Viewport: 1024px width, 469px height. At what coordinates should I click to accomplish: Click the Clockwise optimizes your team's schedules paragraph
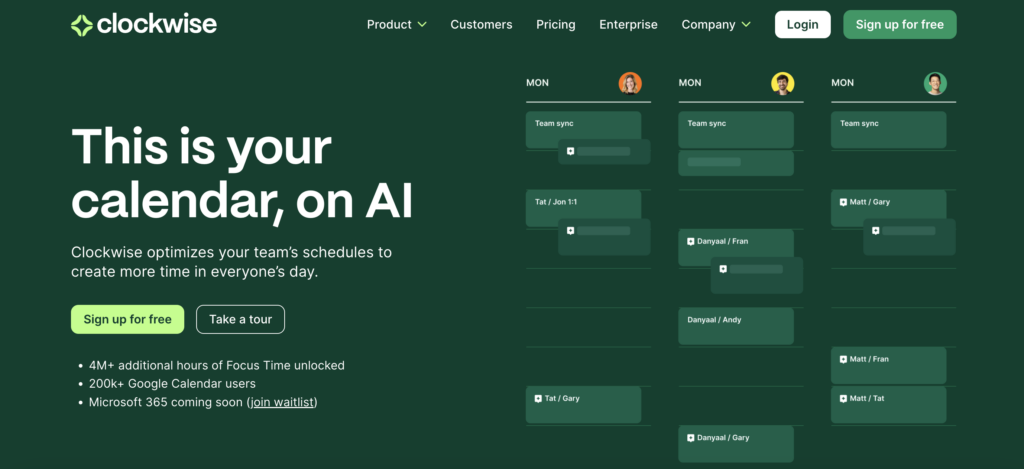231,262
